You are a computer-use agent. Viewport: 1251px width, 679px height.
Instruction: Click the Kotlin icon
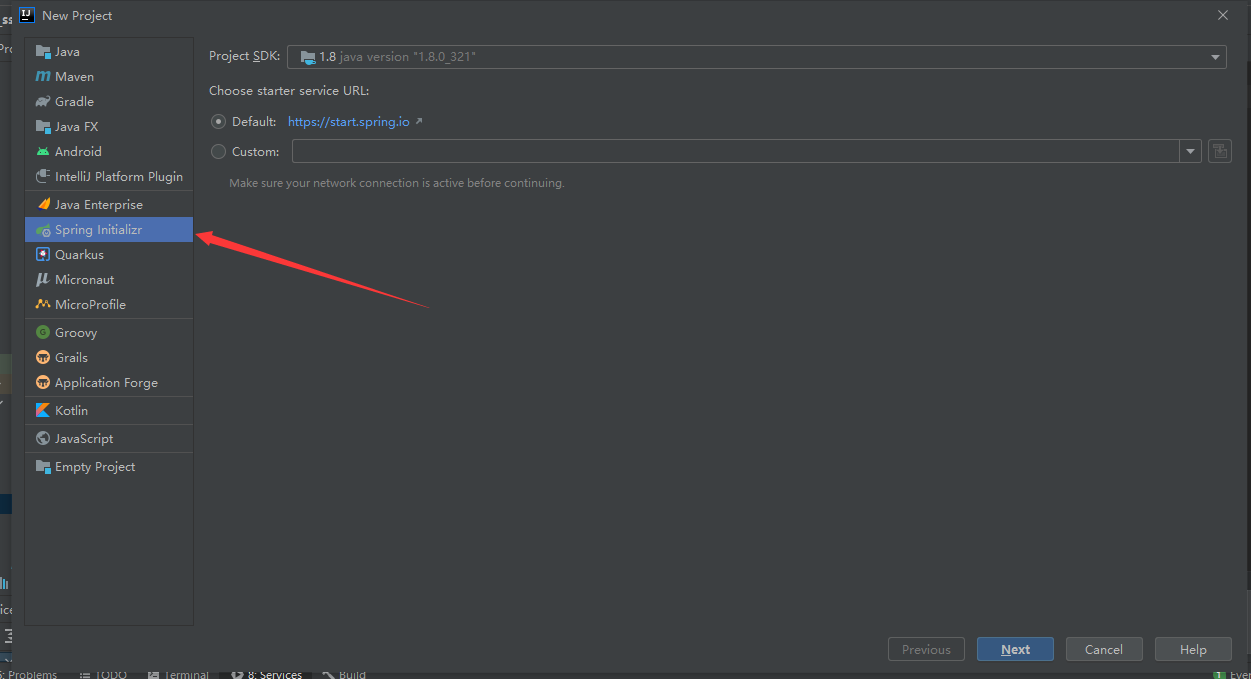[43, 411]
